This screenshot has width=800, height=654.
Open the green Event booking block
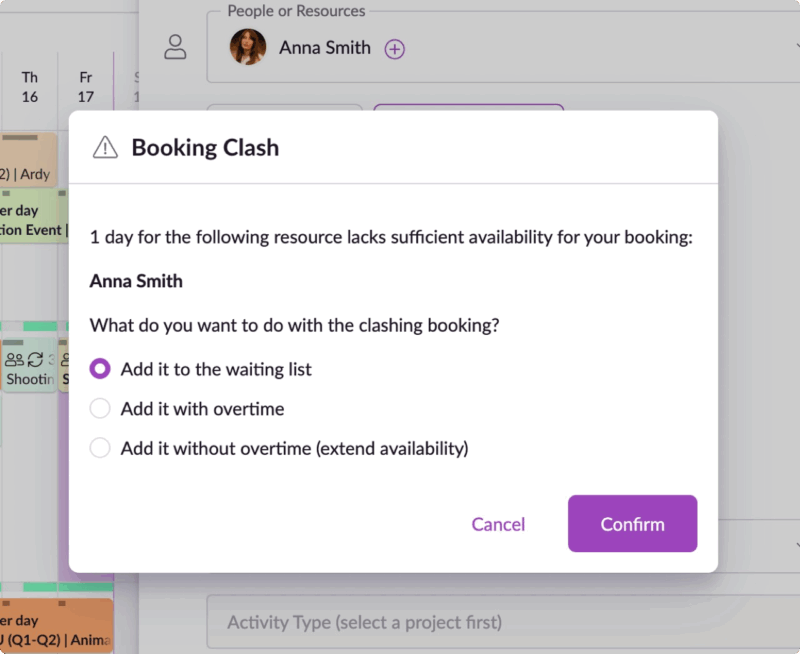[32, 219]
